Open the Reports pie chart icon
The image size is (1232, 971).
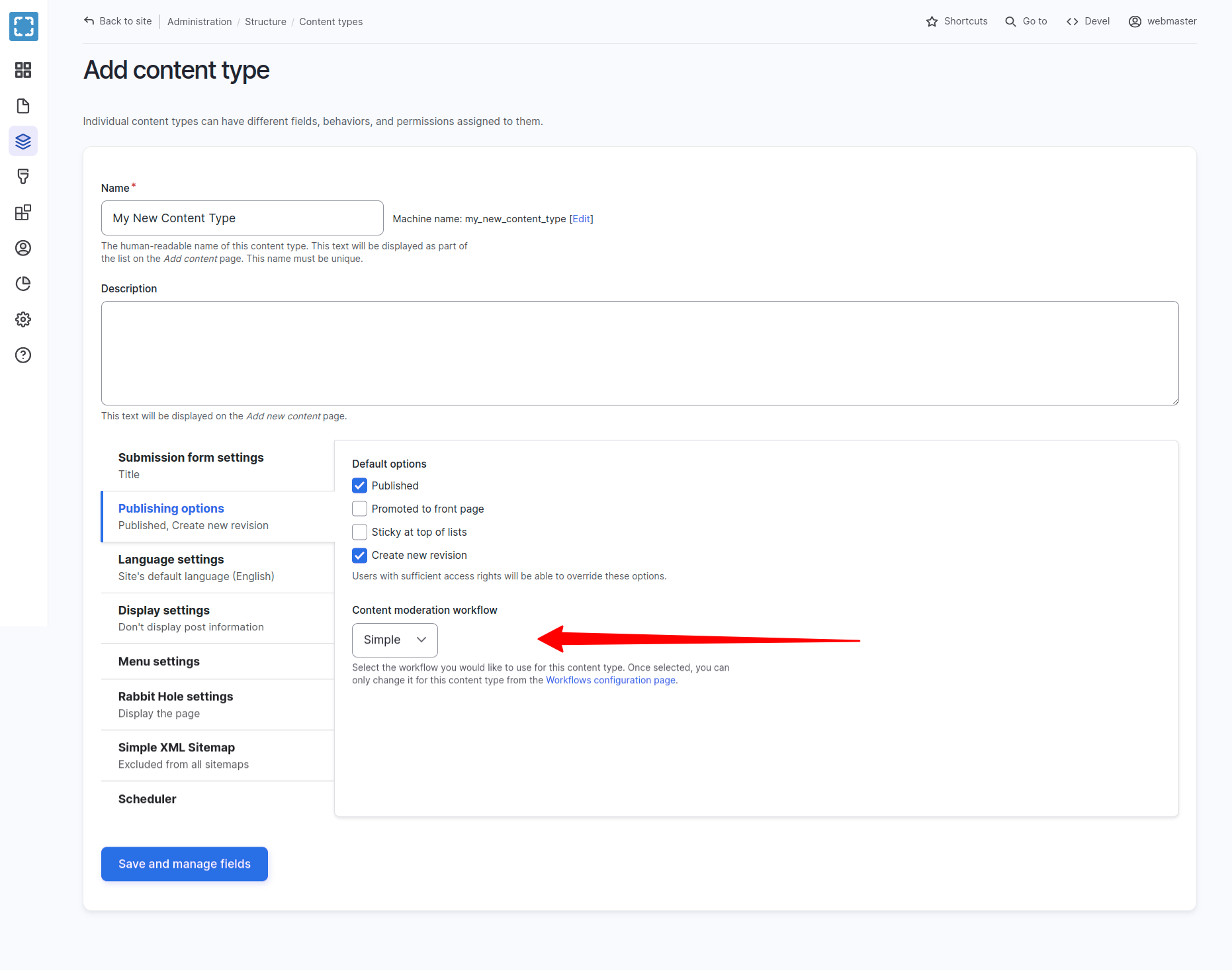[x=23, y=284]
